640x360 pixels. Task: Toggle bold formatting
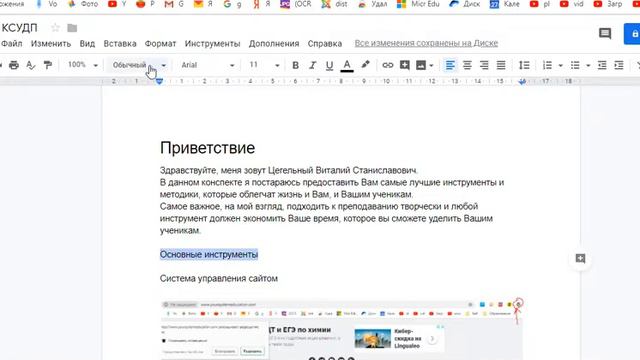pos(296,65)
